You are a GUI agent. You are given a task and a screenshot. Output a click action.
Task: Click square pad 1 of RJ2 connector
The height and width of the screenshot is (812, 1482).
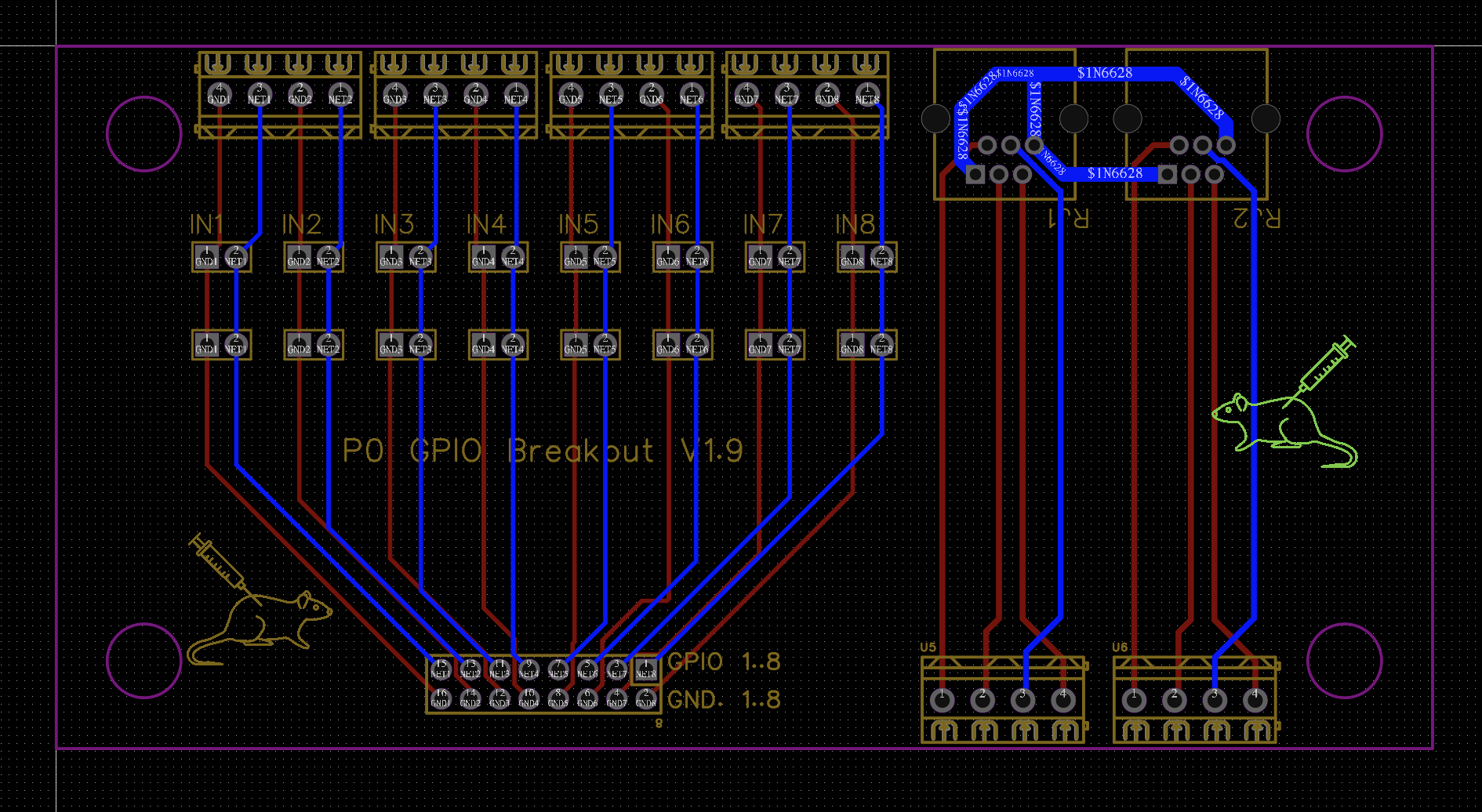click(1167, 174)
